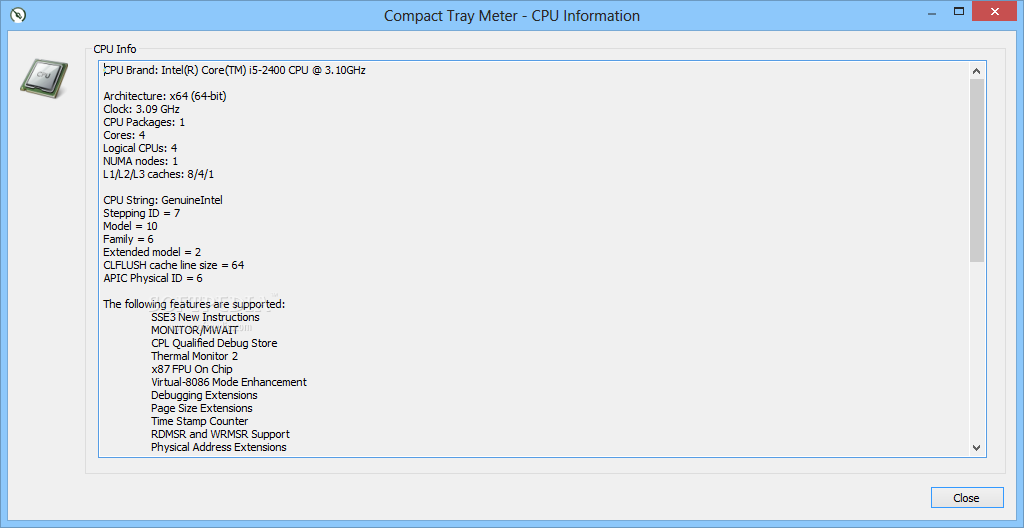Click 'APIC Physical ID = 6' line
The height and width of the screenshot is (528, 1024).
tap(153, 278)
